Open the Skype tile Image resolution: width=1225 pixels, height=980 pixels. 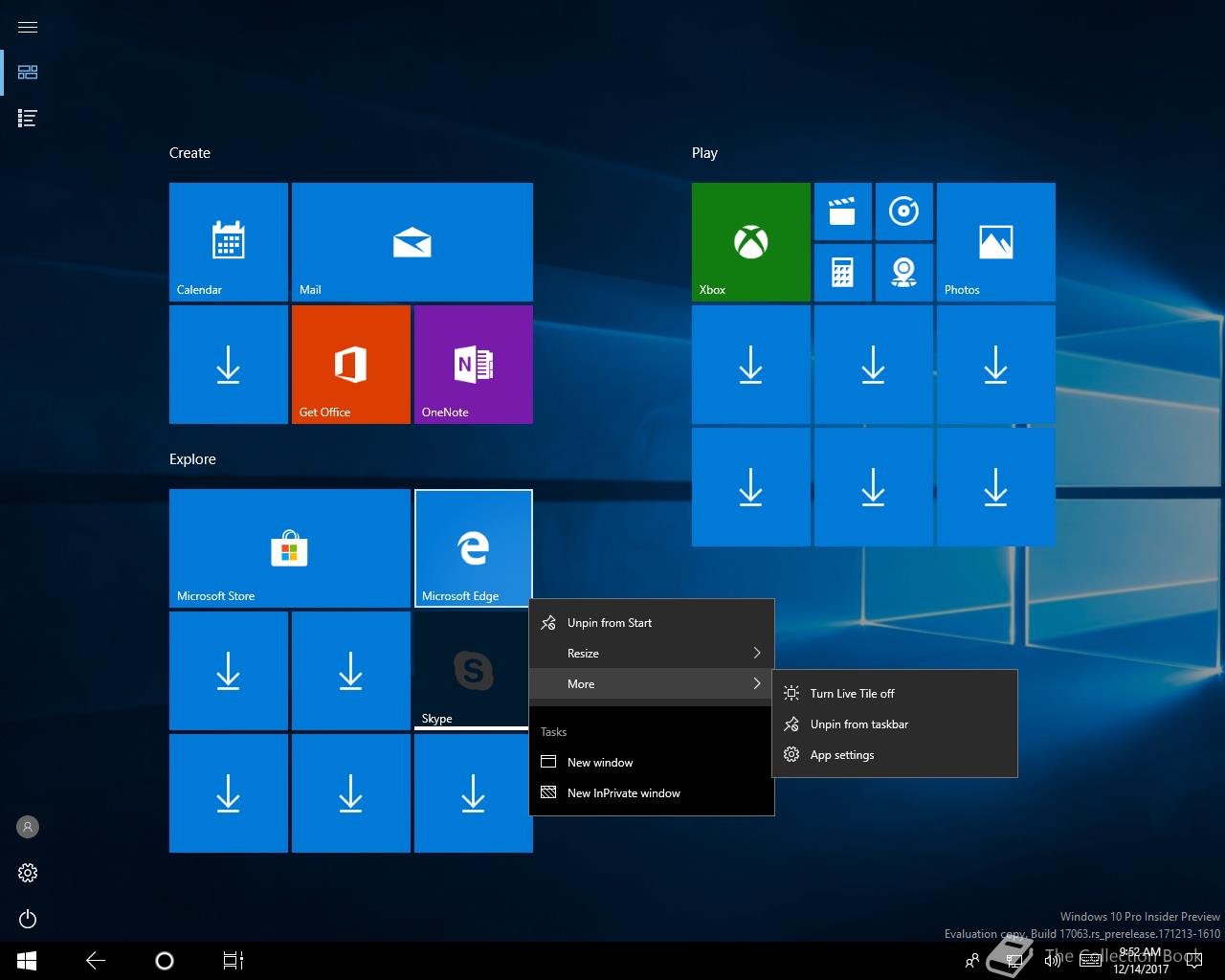[x=472, y=671]
